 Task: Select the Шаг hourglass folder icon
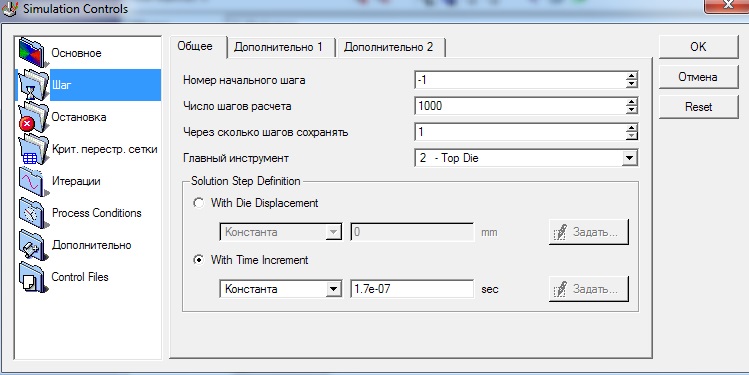tap(33, 85)
